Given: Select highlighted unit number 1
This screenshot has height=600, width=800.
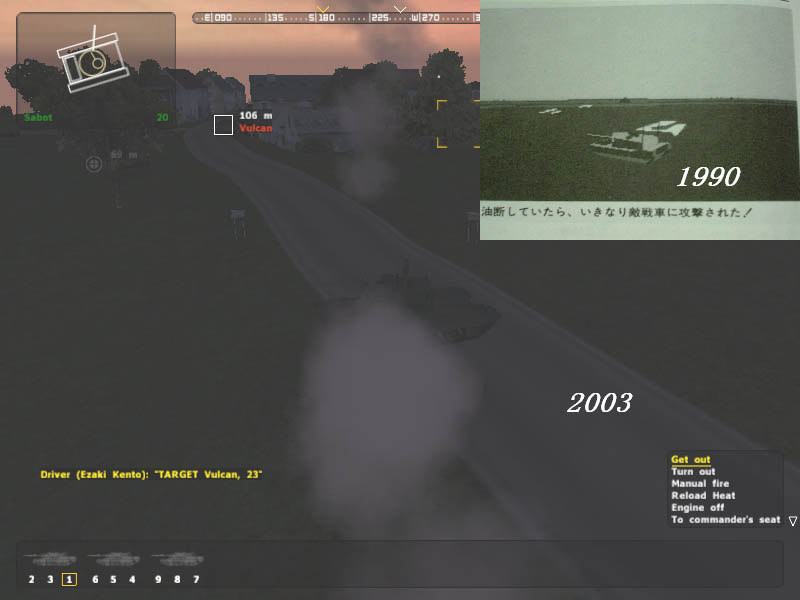Looking at the screenshot, I should pyautogui.click(x=69, y=579).
